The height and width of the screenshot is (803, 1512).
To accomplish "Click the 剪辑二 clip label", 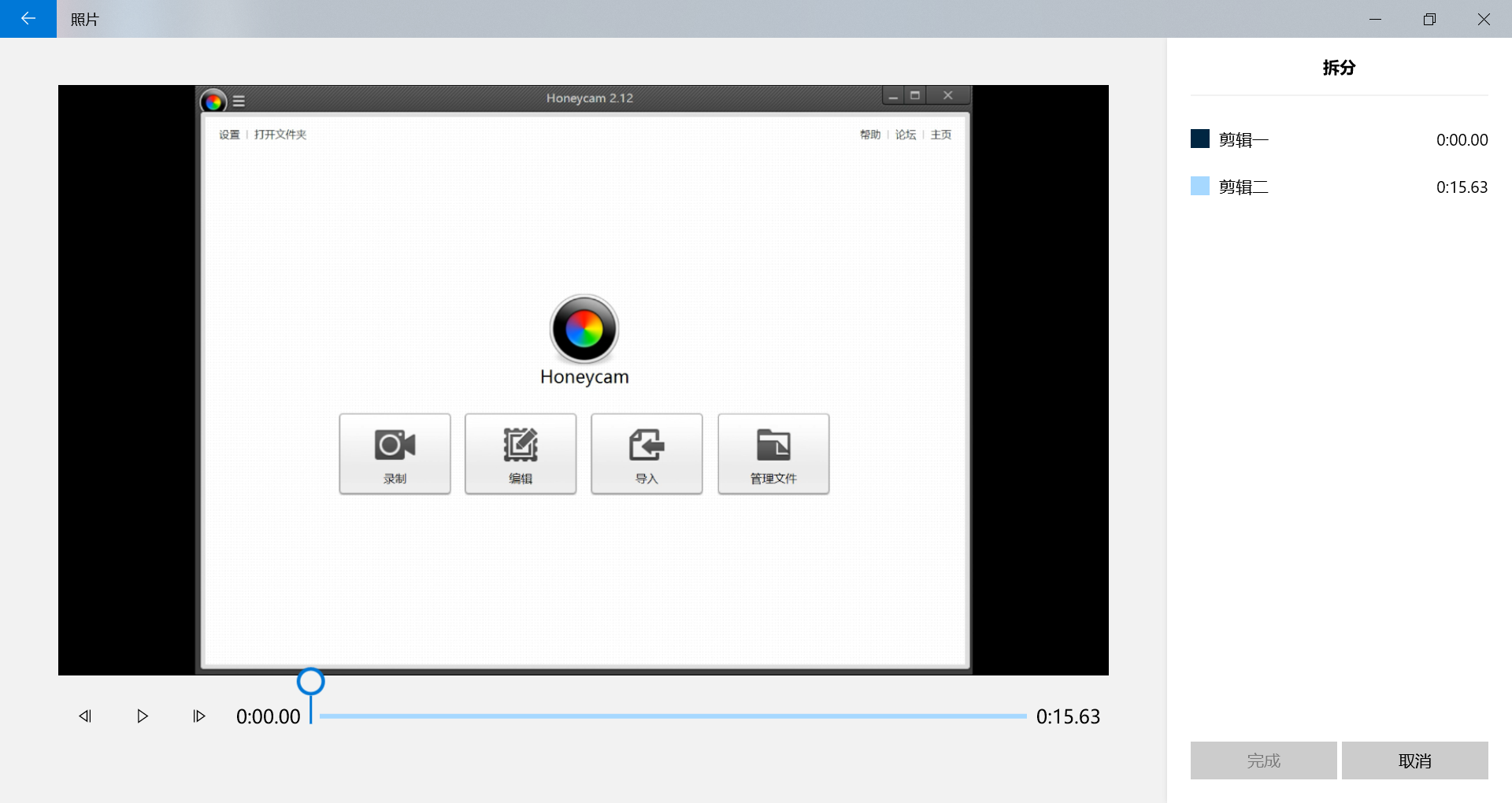I will point(1243,187).
